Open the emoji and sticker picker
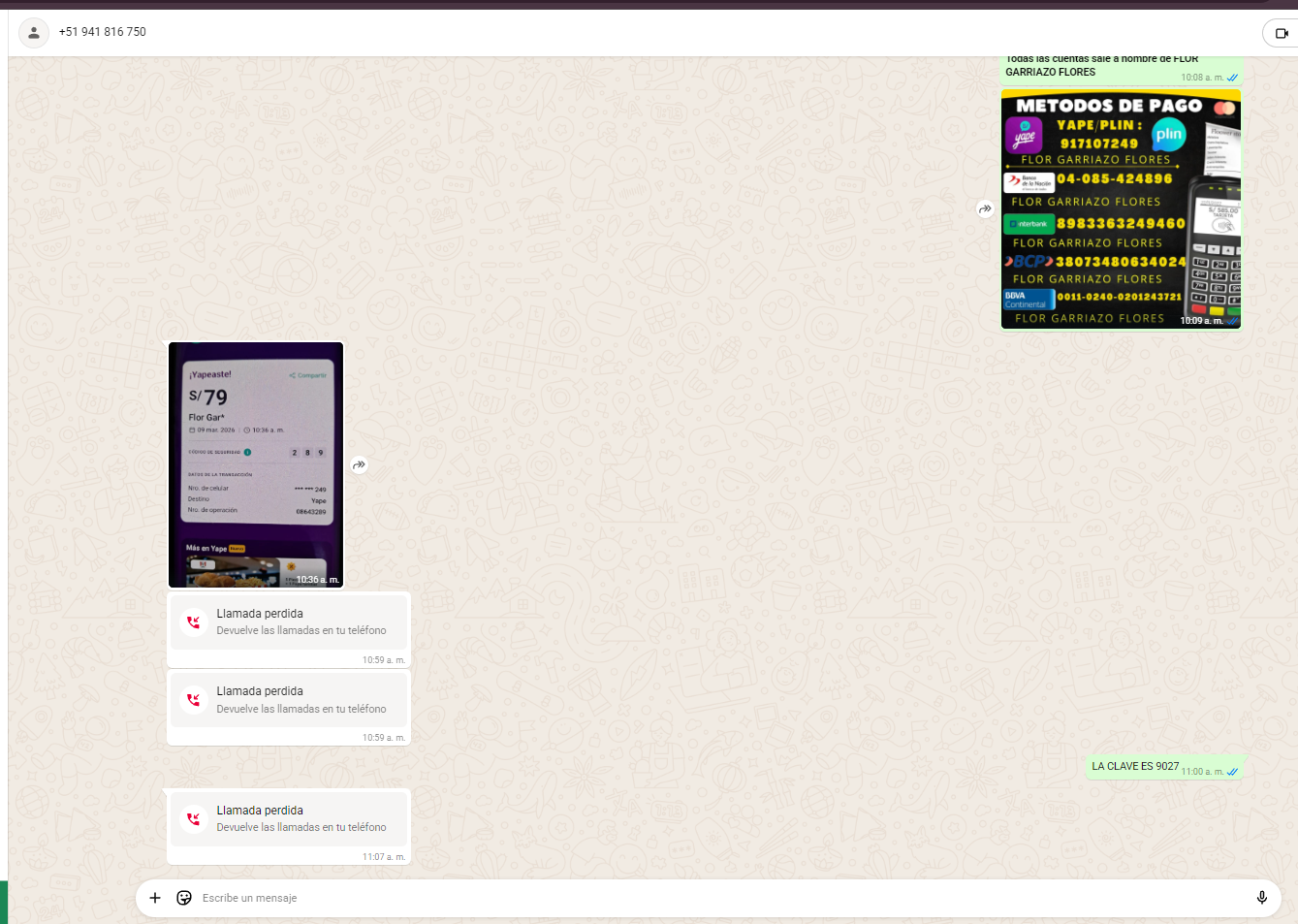The image size is (1298, 924). (x=184, y=898)
